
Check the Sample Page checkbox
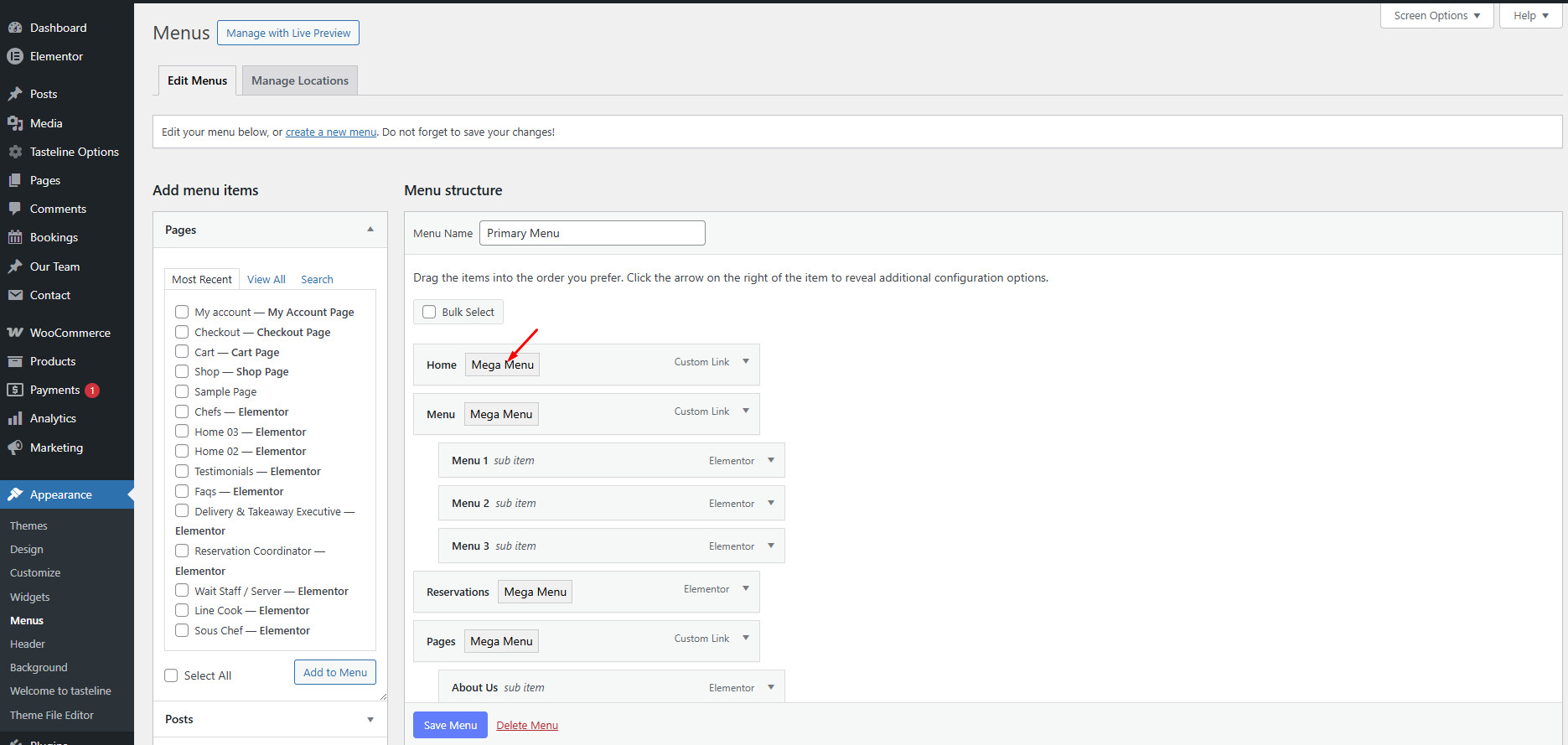pyautogui.click(x=182, y=391)
